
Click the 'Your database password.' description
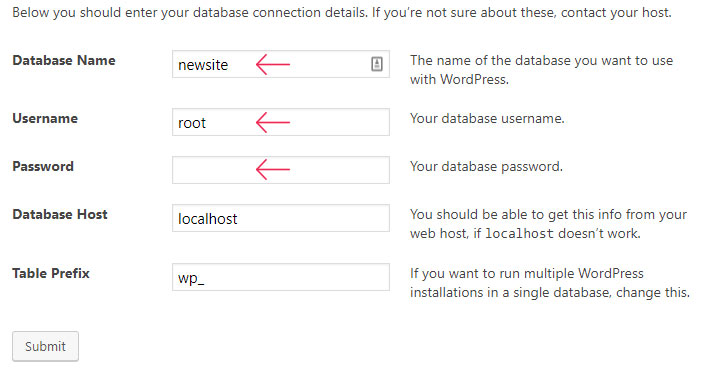click(x=486, y=166)
